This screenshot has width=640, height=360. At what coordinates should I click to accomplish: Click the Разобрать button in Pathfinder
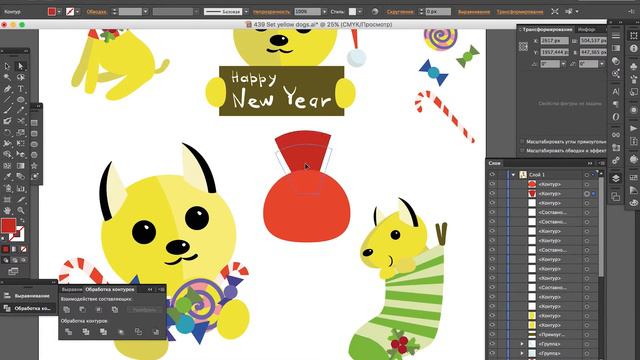(144, 310)
